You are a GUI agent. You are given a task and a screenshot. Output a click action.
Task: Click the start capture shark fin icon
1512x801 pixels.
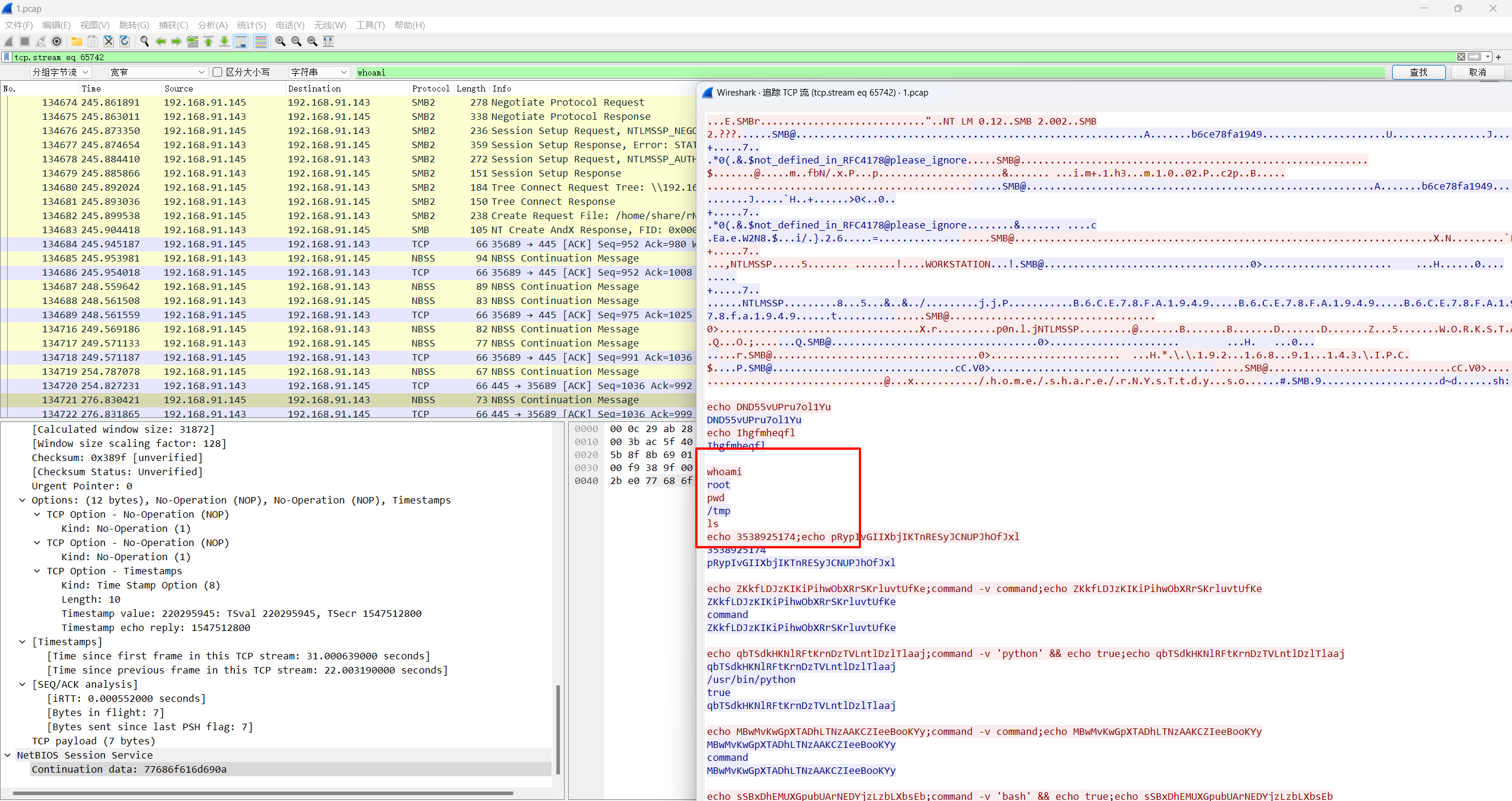tap(9, 41)
